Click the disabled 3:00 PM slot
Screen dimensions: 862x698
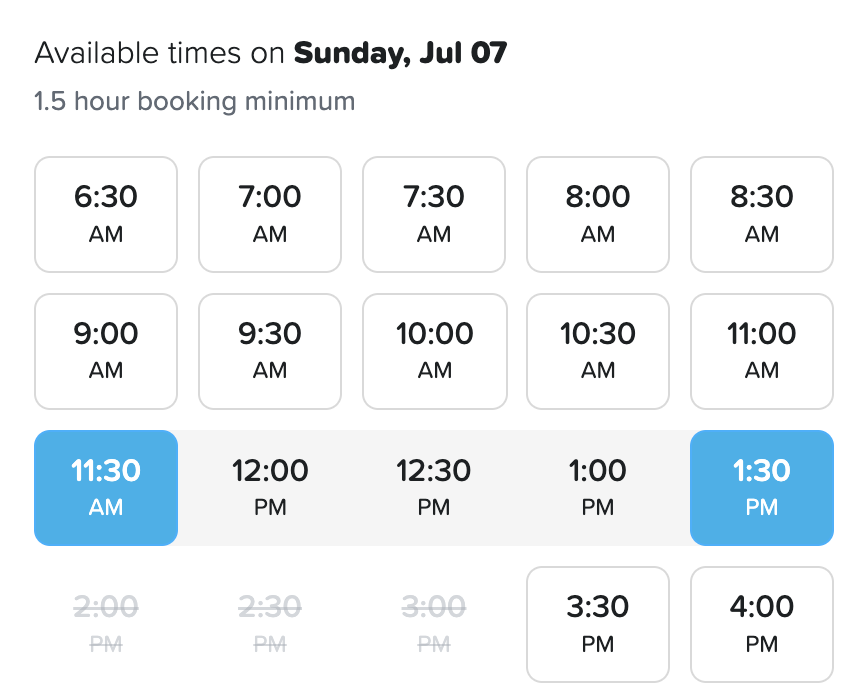tap(434, 623)
